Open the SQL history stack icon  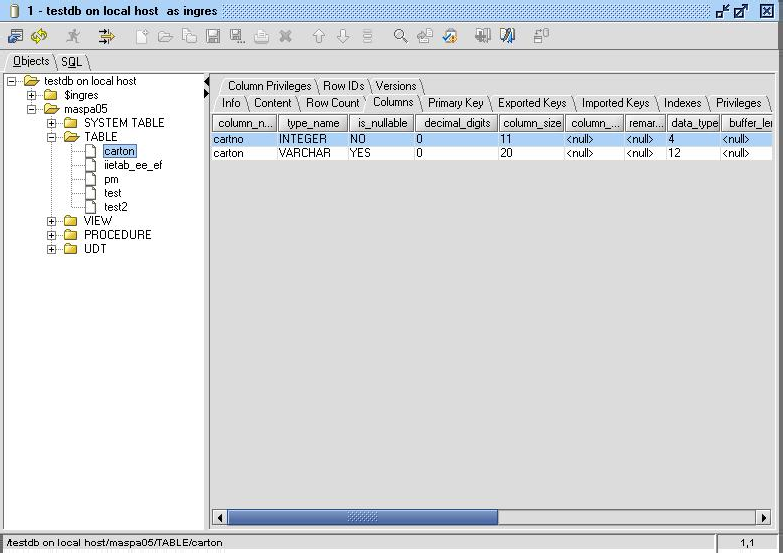[367, 36]
